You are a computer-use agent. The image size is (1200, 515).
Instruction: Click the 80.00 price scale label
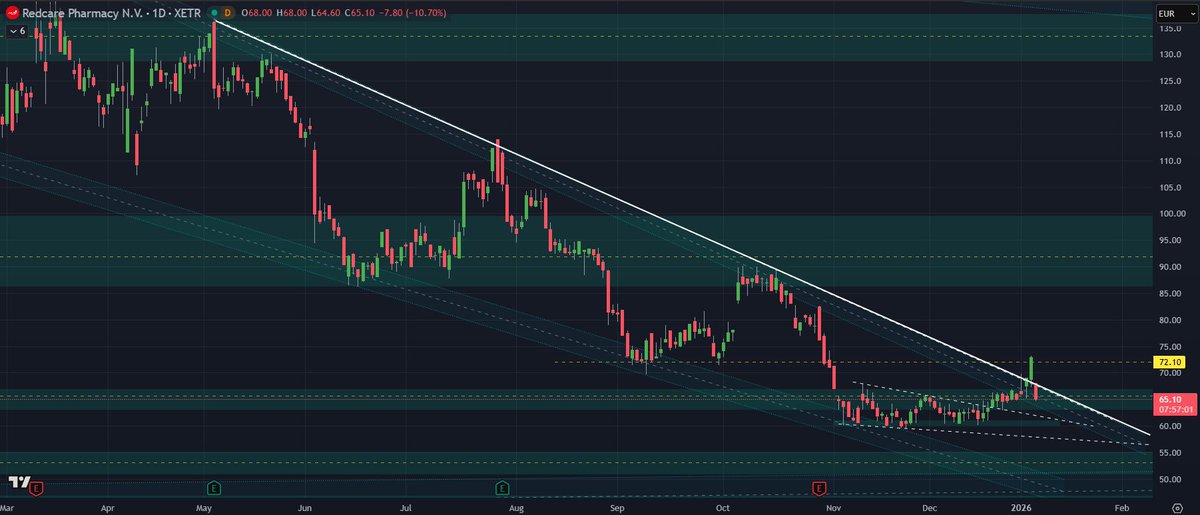(x=1168, y=320)
